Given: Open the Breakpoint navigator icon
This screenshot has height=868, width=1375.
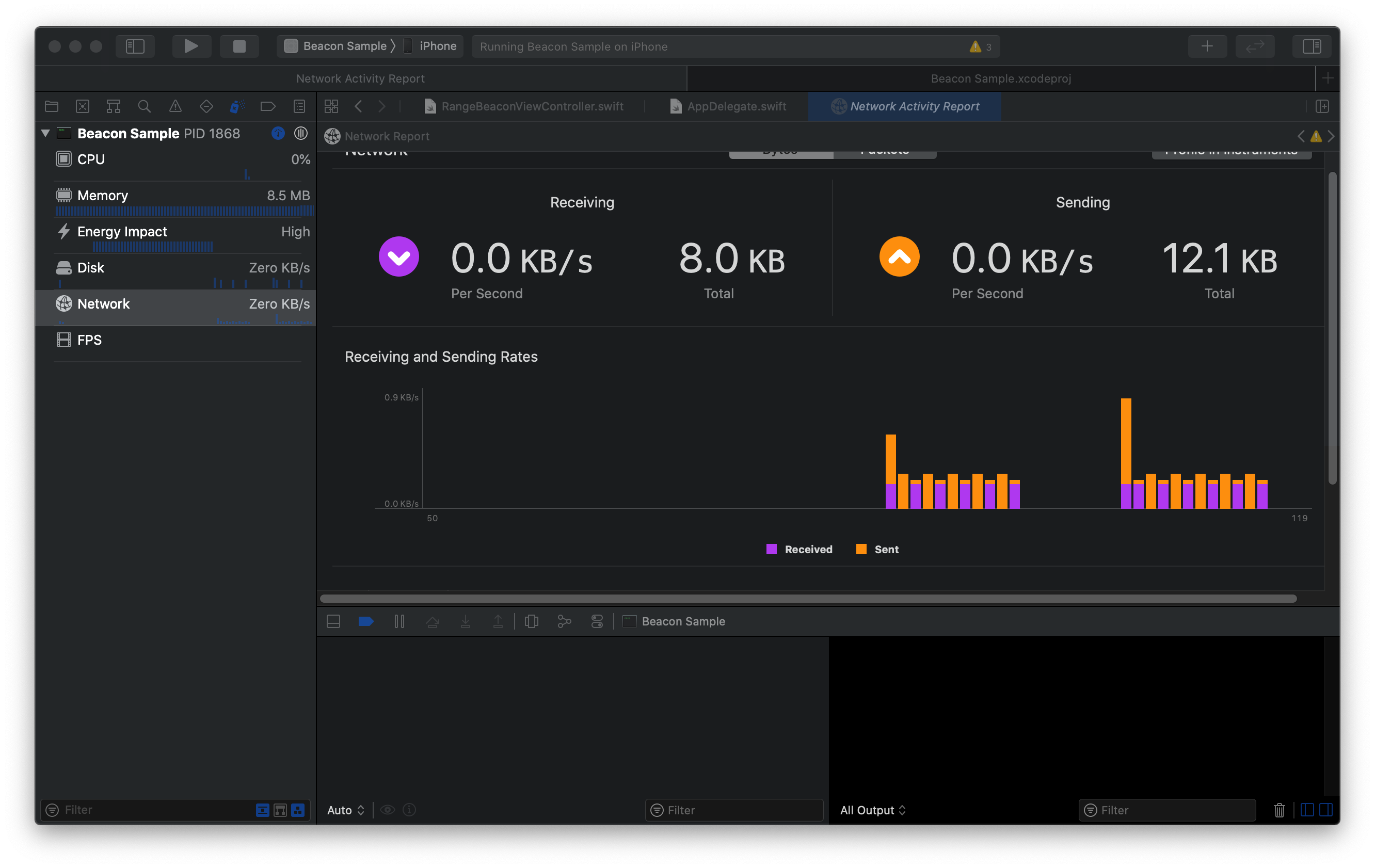Looking at the screenshot, I should 268,106.
